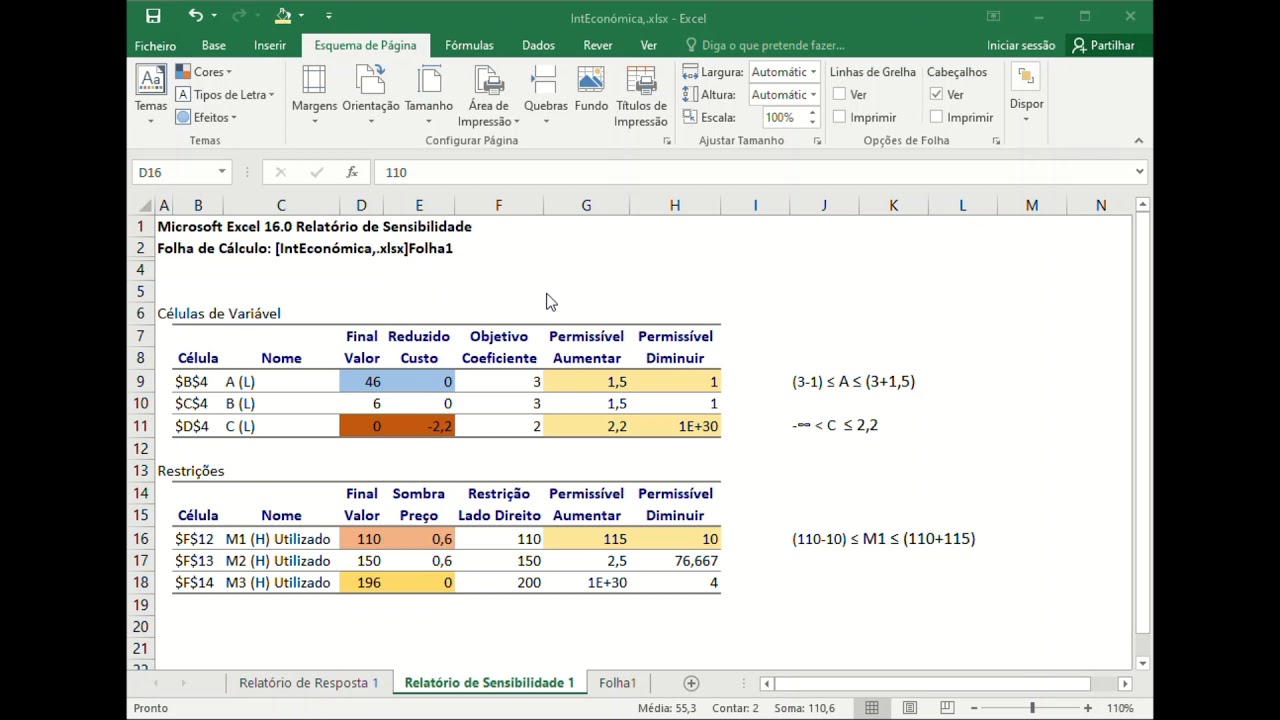Open the Altura height dropdown
This screenshot has height=720, width=1280.
click(x=813, y=95)
